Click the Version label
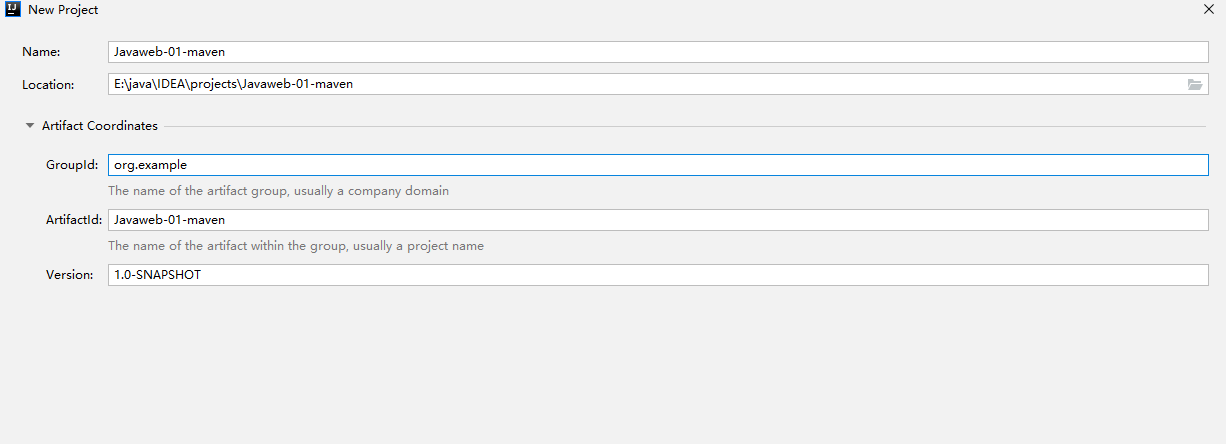 (69, 274)
